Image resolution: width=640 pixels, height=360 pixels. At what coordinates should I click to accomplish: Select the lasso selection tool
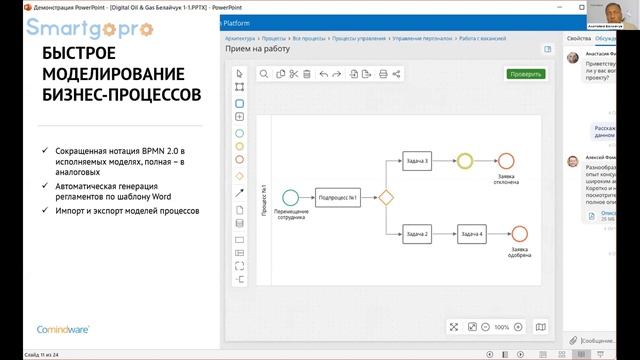pyautogui.click(x=240, y=87)
